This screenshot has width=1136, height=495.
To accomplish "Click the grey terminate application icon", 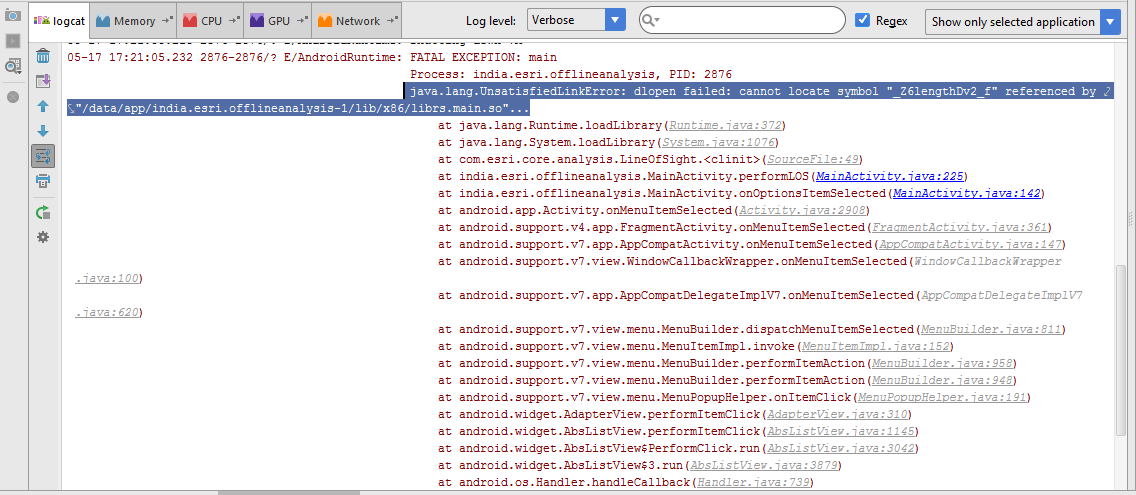I will click(12, 96).
